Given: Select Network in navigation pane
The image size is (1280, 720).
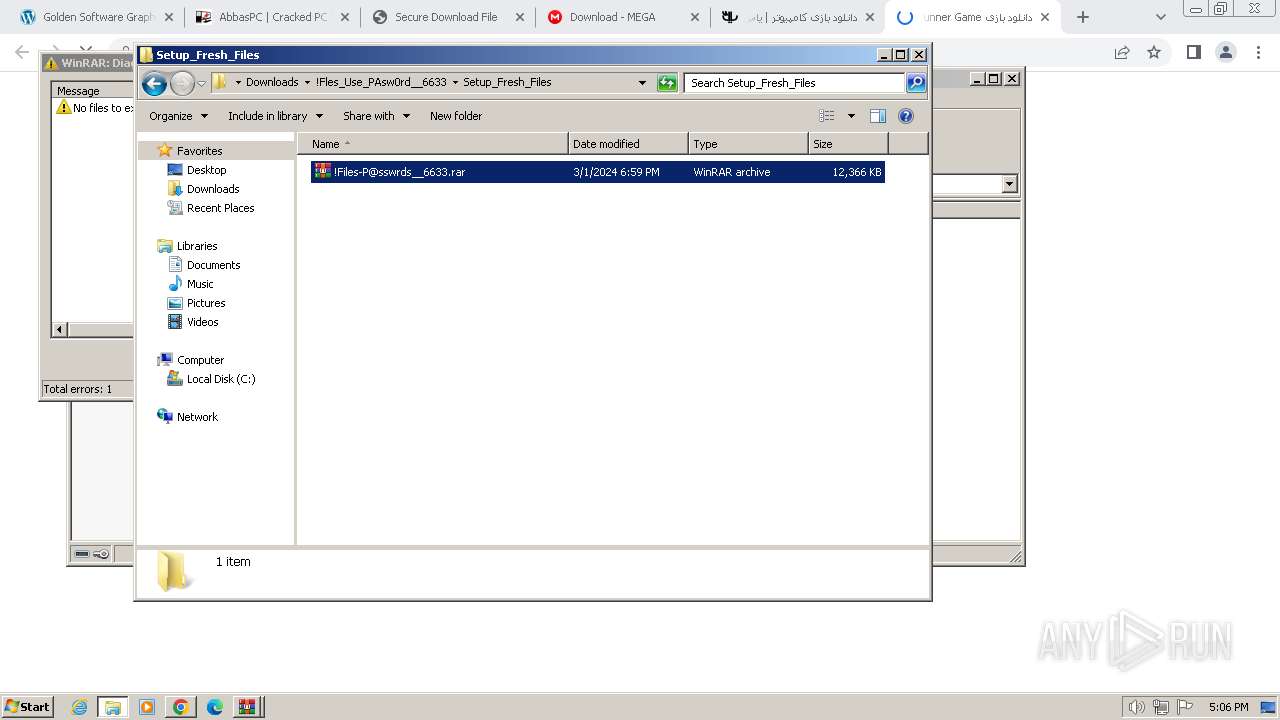Looking at the screenshot, I should point(196,417).
